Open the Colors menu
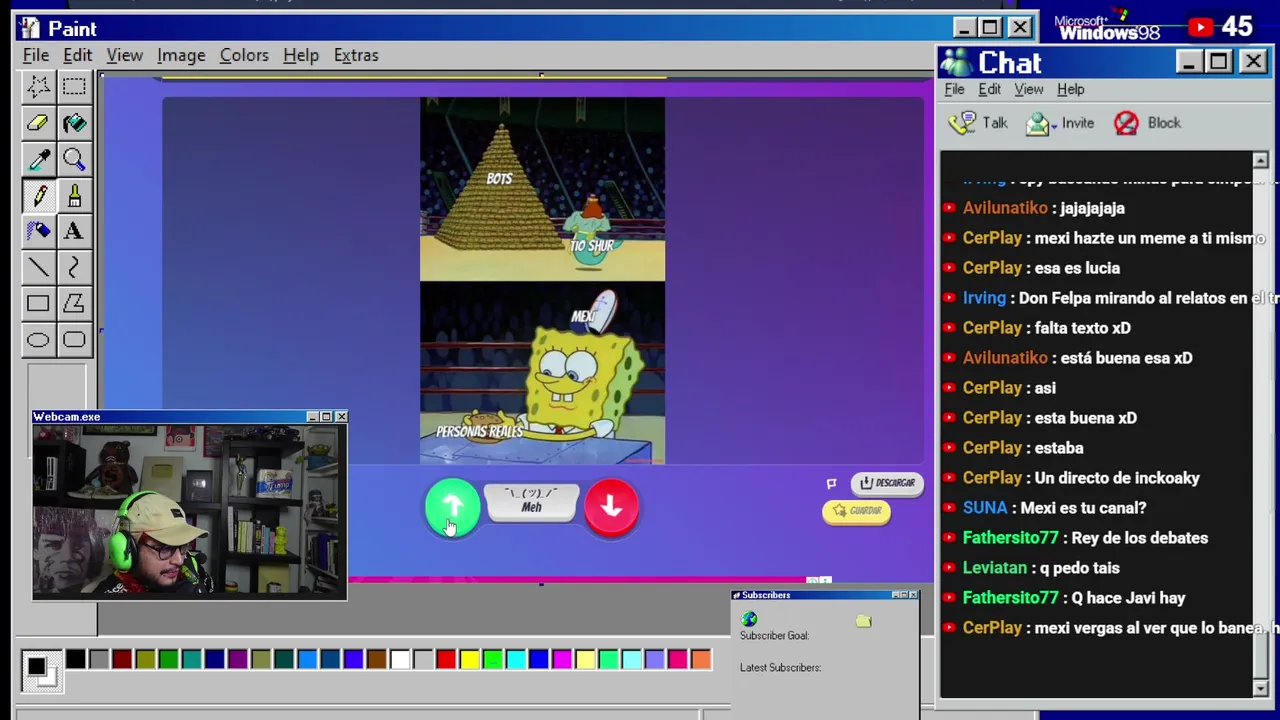 (x=244, y=55)
